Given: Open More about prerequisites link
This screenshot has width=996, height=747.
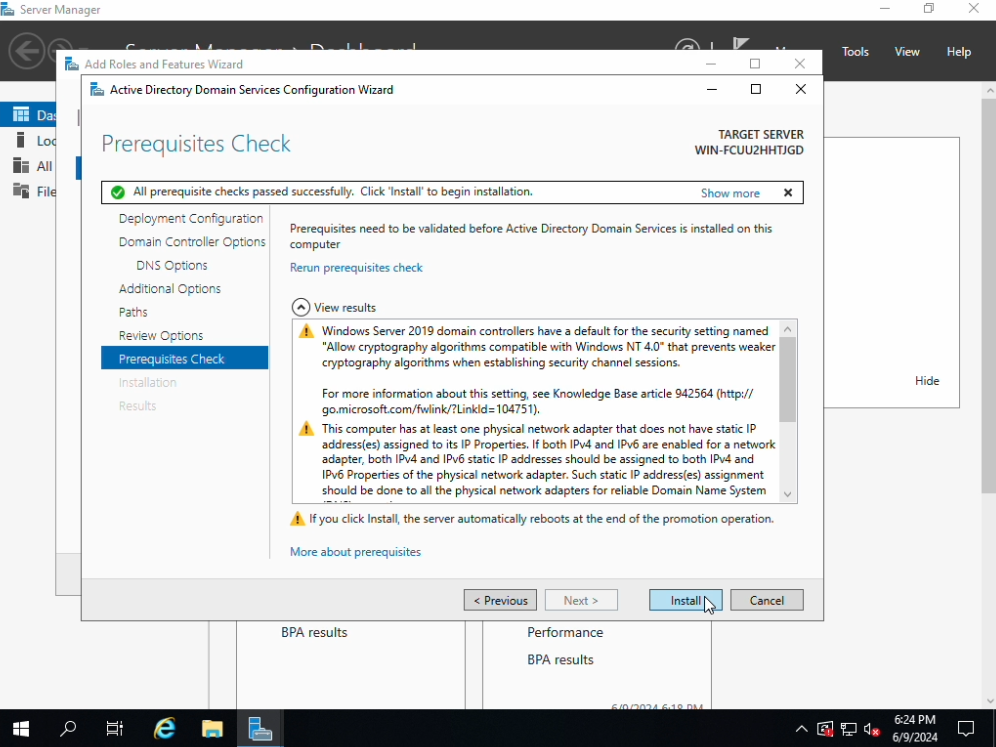Looking at the screenshot, I should click(x=355, y=552).
